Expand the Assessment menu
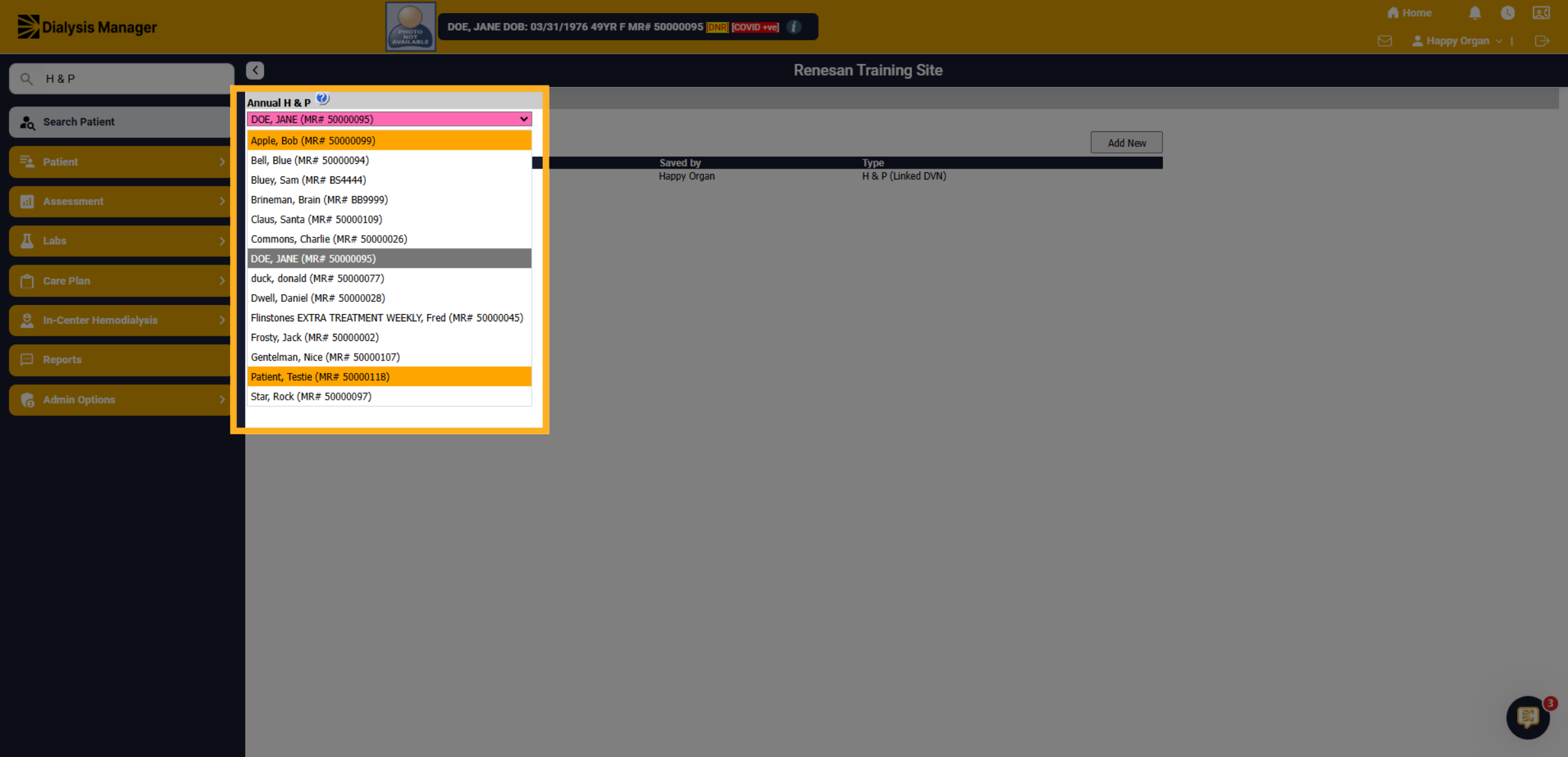The image size is (1568, 757). pos(122,201)
